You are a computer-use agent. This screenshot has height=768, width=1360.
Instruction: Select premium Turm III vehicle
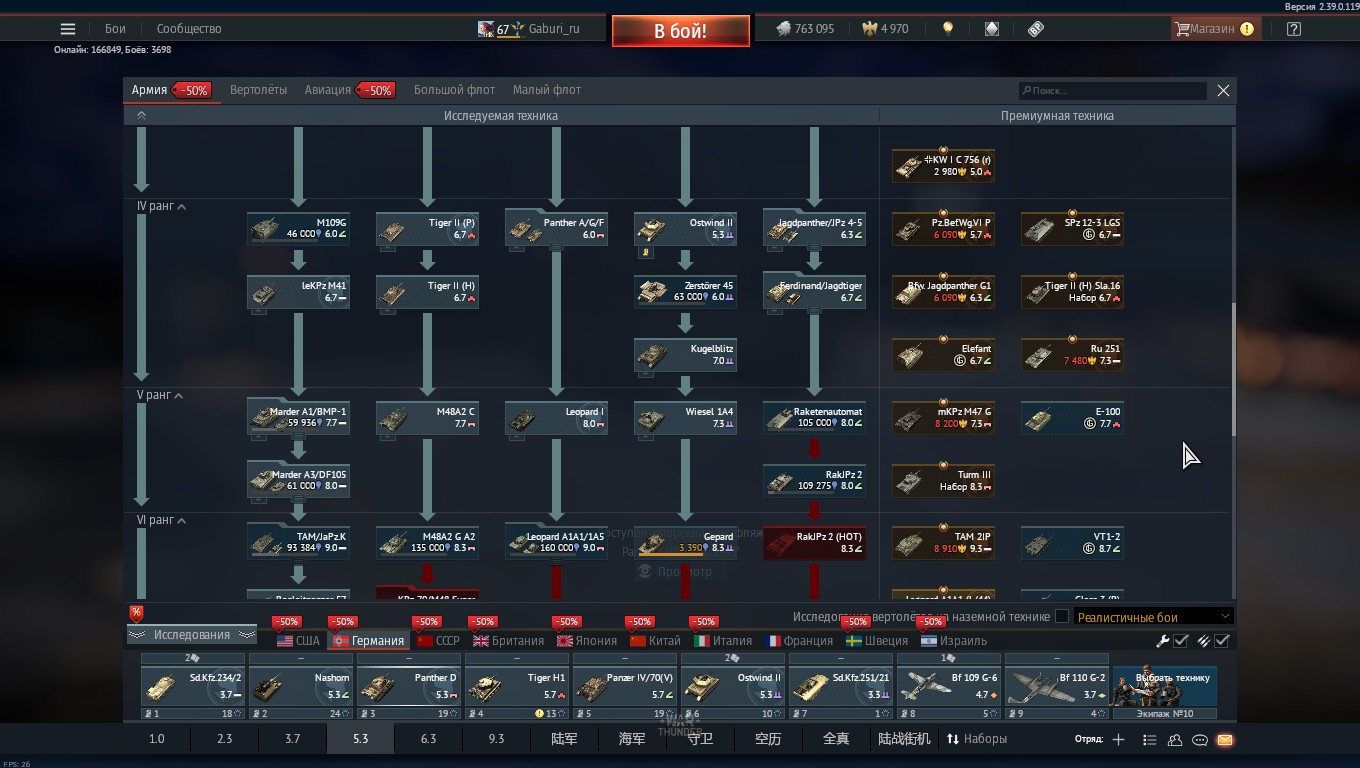coord(943,481)
